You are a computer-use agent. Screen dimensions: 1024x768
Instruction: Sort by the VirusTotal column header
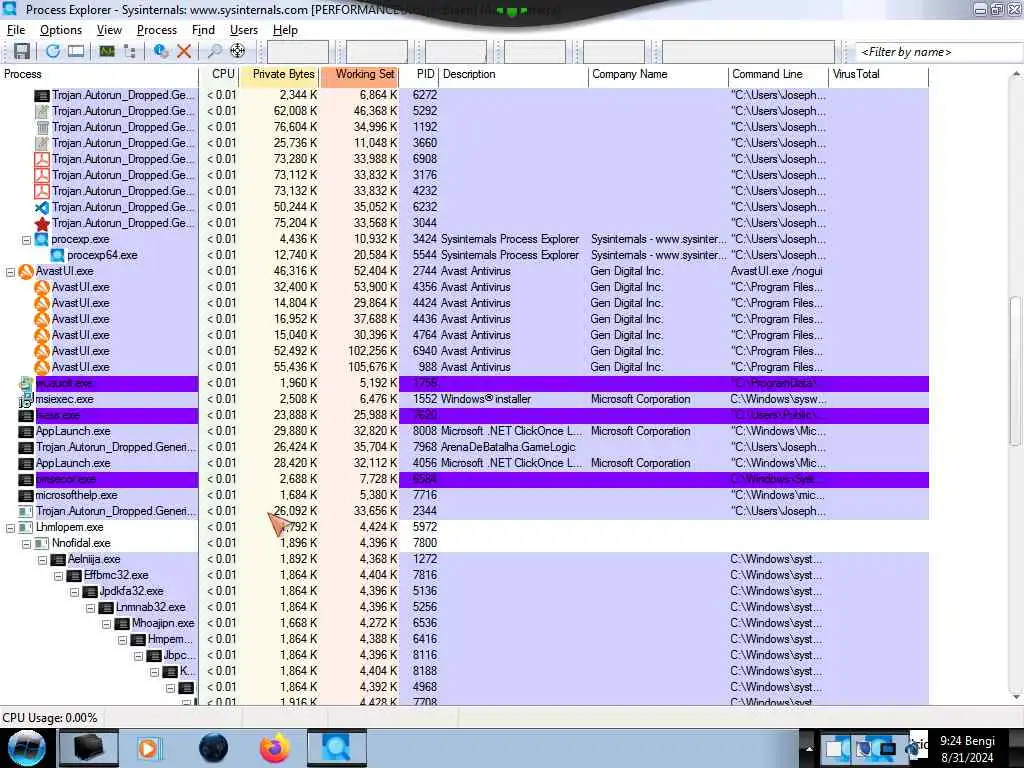point(878,74)
